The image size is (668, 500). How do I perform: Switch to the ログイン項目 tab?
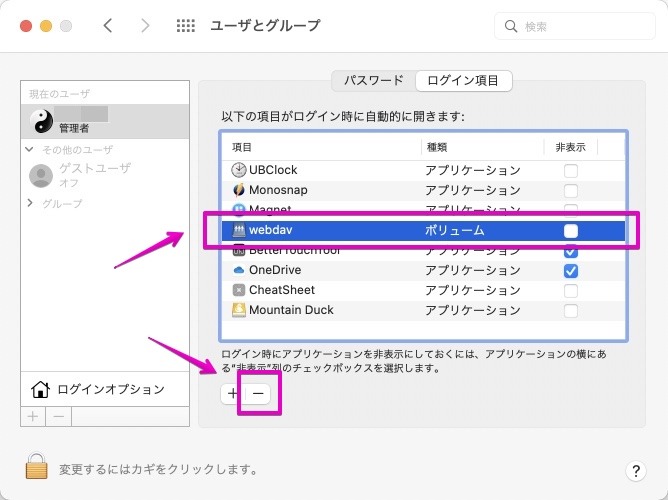[463, 80]
